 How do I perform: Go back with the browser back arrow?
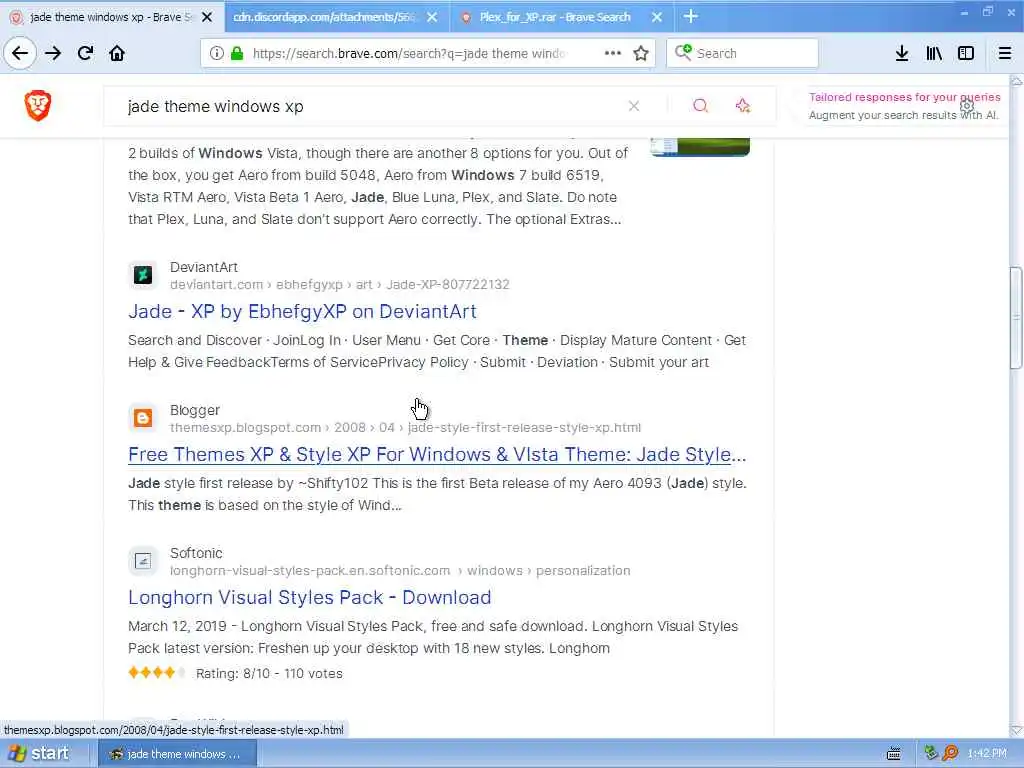click(x=20, y=53)
